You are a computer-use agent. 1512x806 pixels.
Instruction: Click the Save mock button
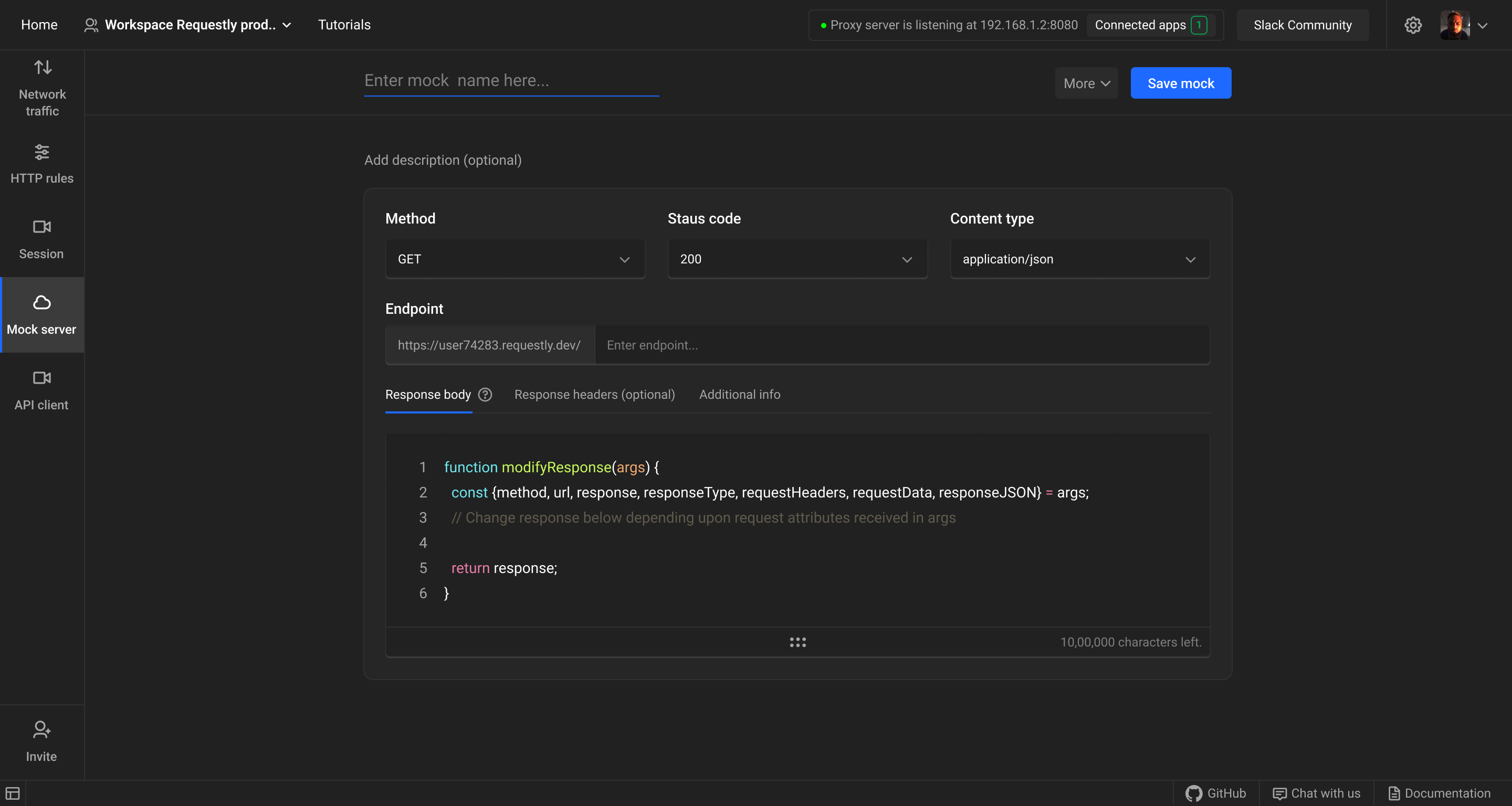pyautogui.click(x=1180, y=83)
